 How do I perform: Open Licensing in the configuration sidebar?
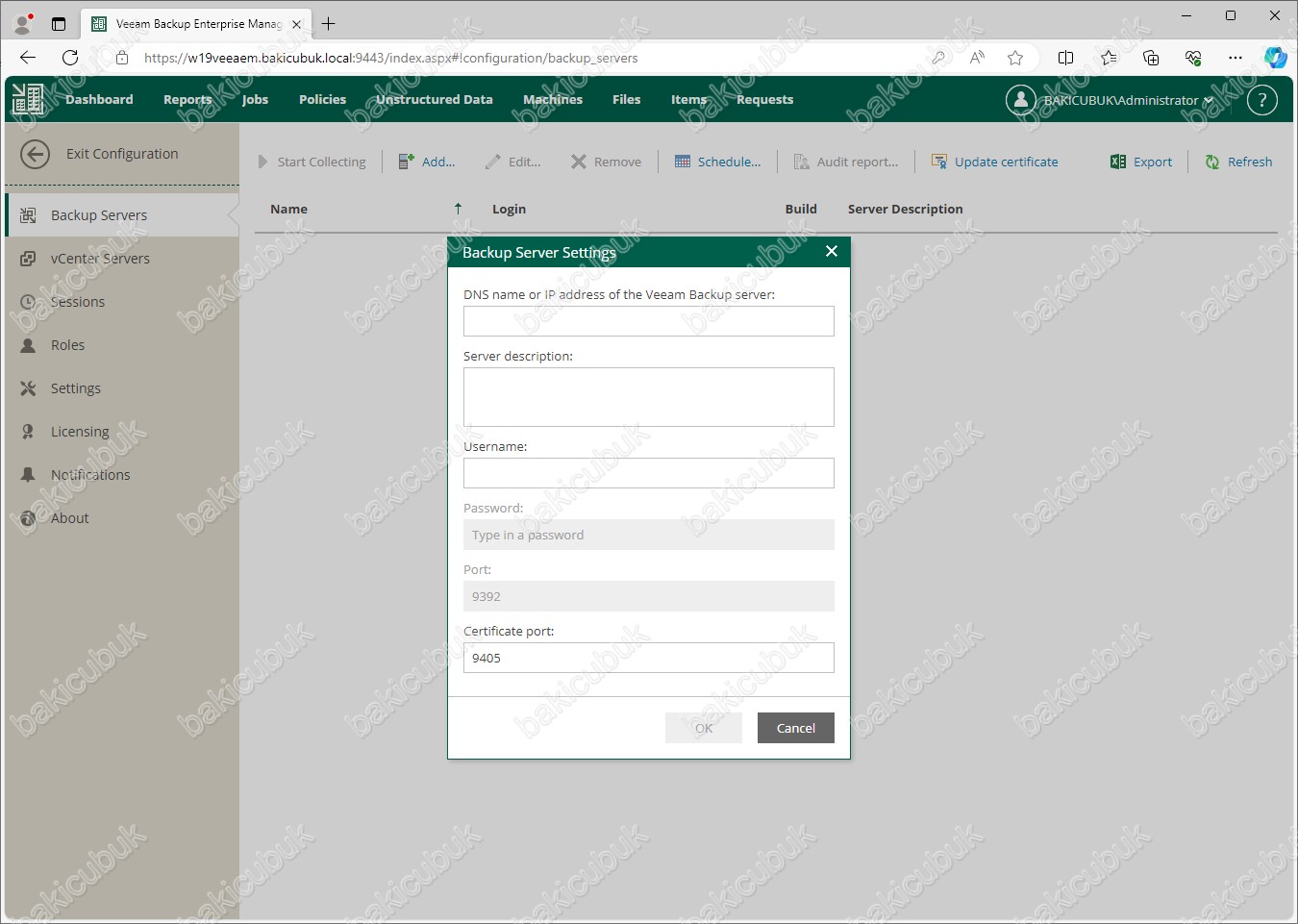click(x=80, y=432)
